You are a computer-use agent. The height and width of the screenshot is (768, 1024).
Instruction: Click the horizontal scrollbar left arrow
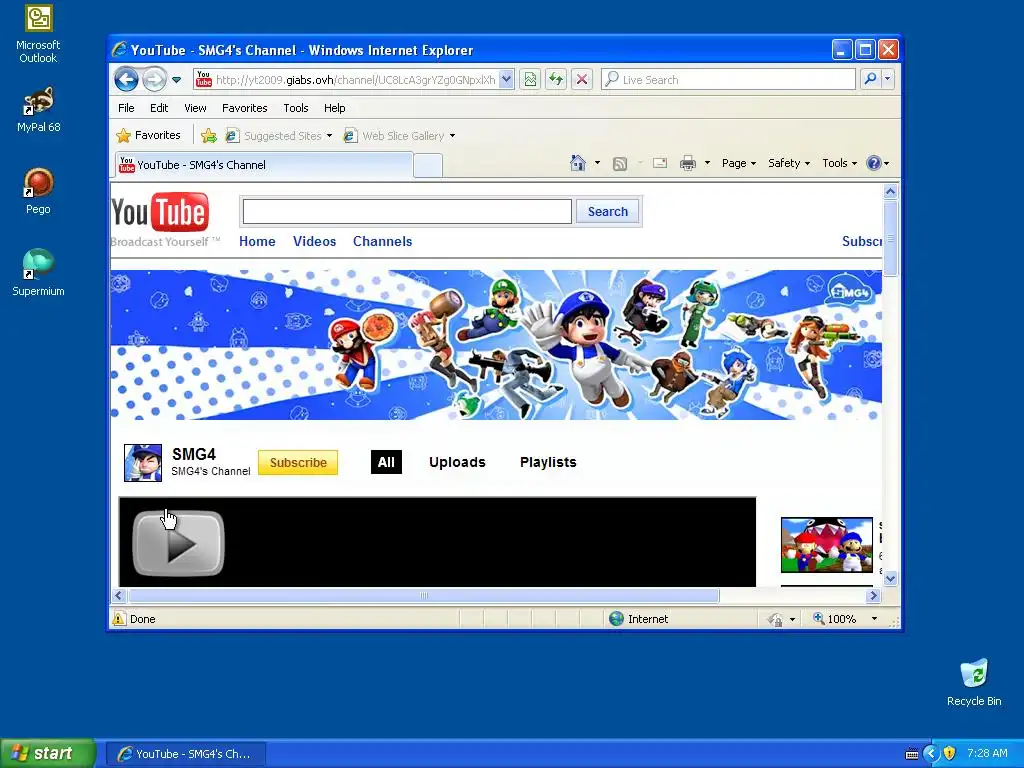point(118,595)
